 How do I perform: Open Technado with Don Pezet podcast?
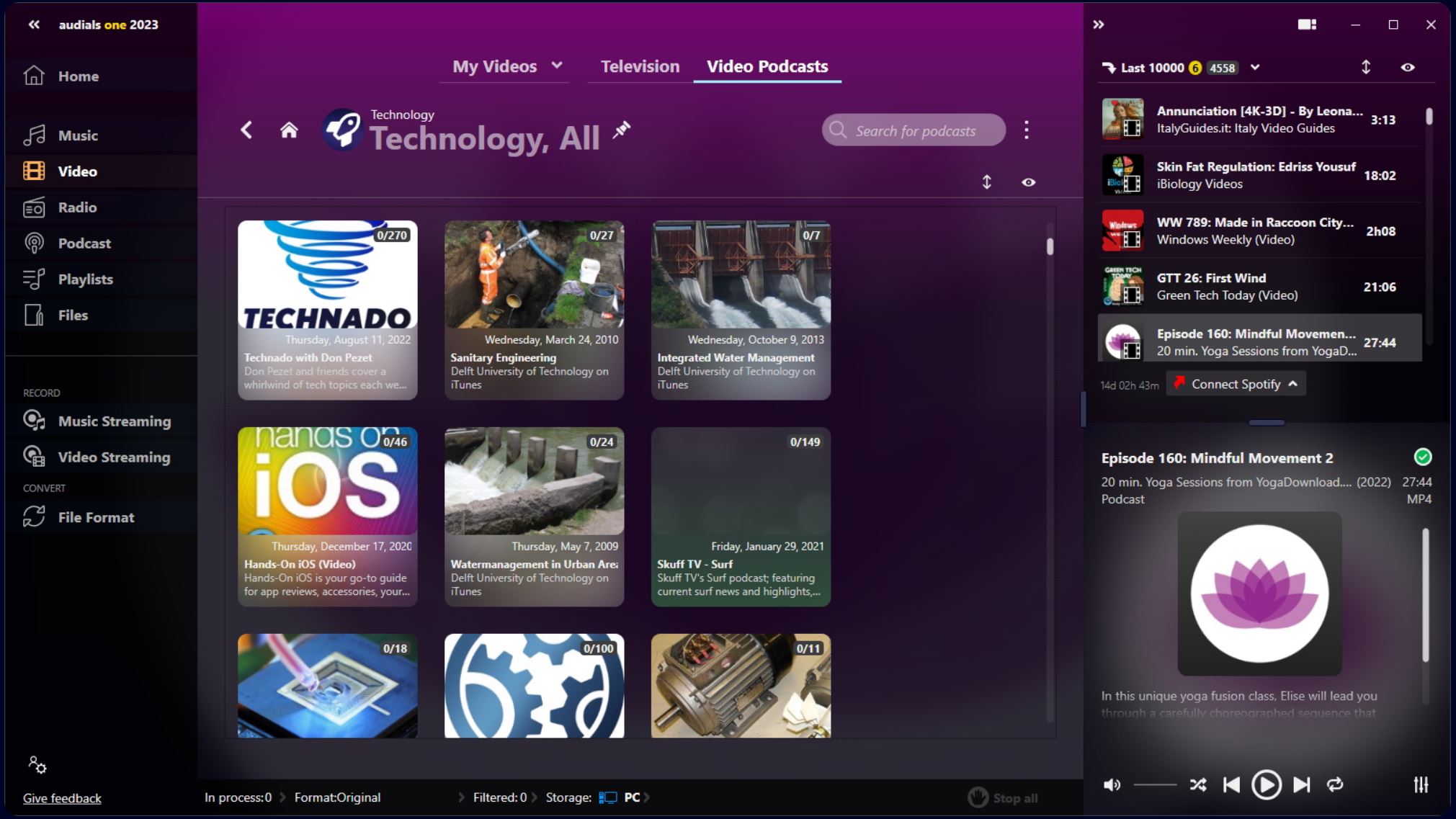[328, 310]
